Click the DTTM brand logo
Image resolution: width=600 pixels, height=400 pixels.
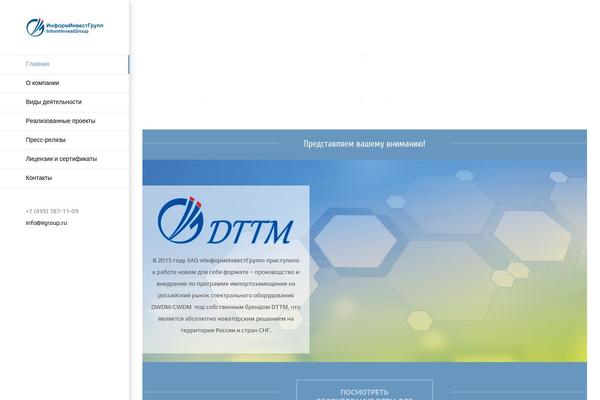(225, 220)
